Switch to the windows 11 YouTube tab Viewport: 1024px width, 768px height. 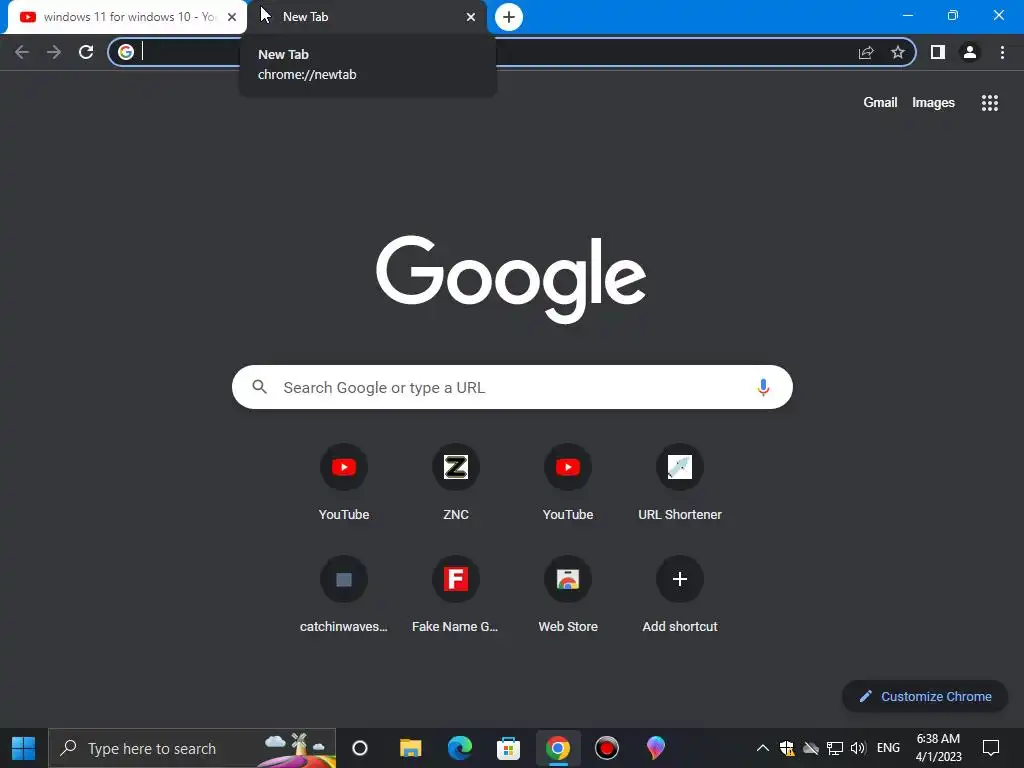coord(127,17)
